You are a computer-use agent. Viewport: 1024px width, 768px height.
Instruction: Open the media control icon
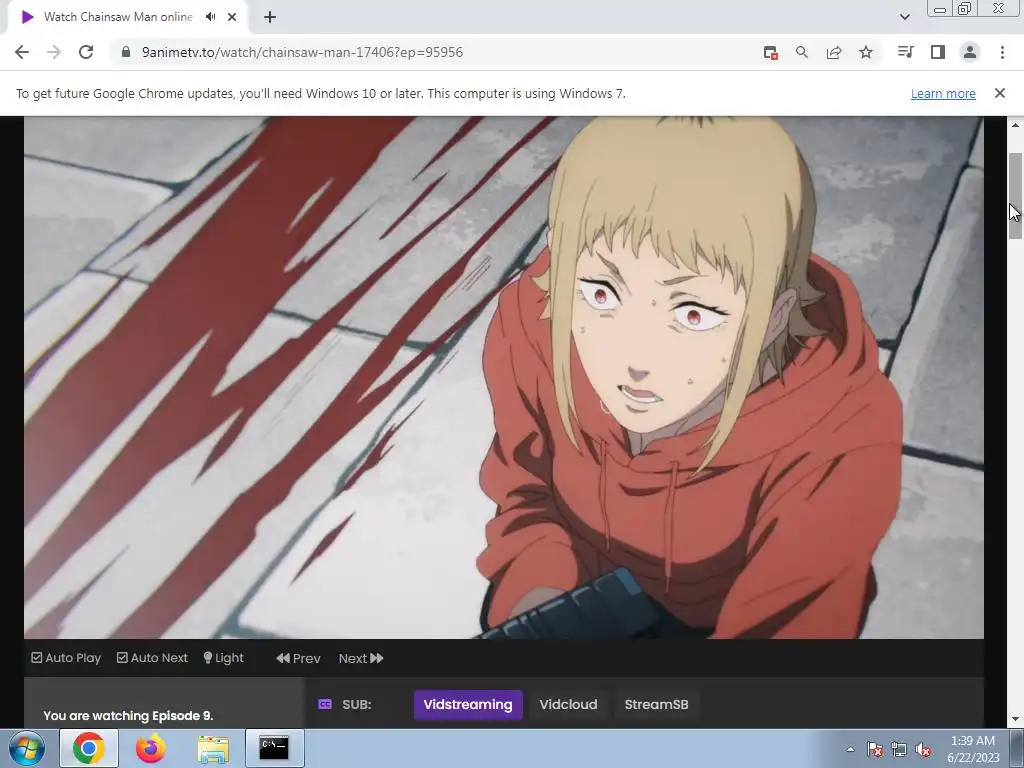[905, 52]
